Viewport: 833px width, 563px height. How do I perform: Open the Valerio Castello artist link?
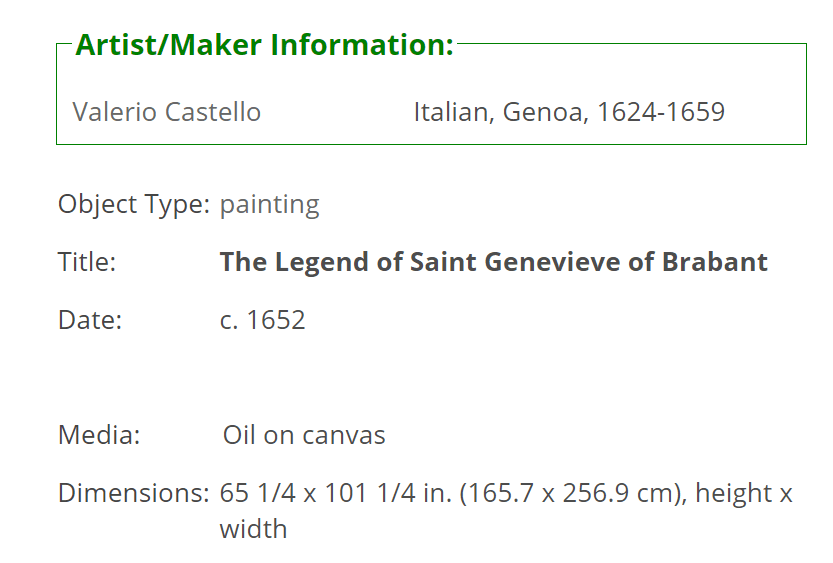(x=167, y=112)
